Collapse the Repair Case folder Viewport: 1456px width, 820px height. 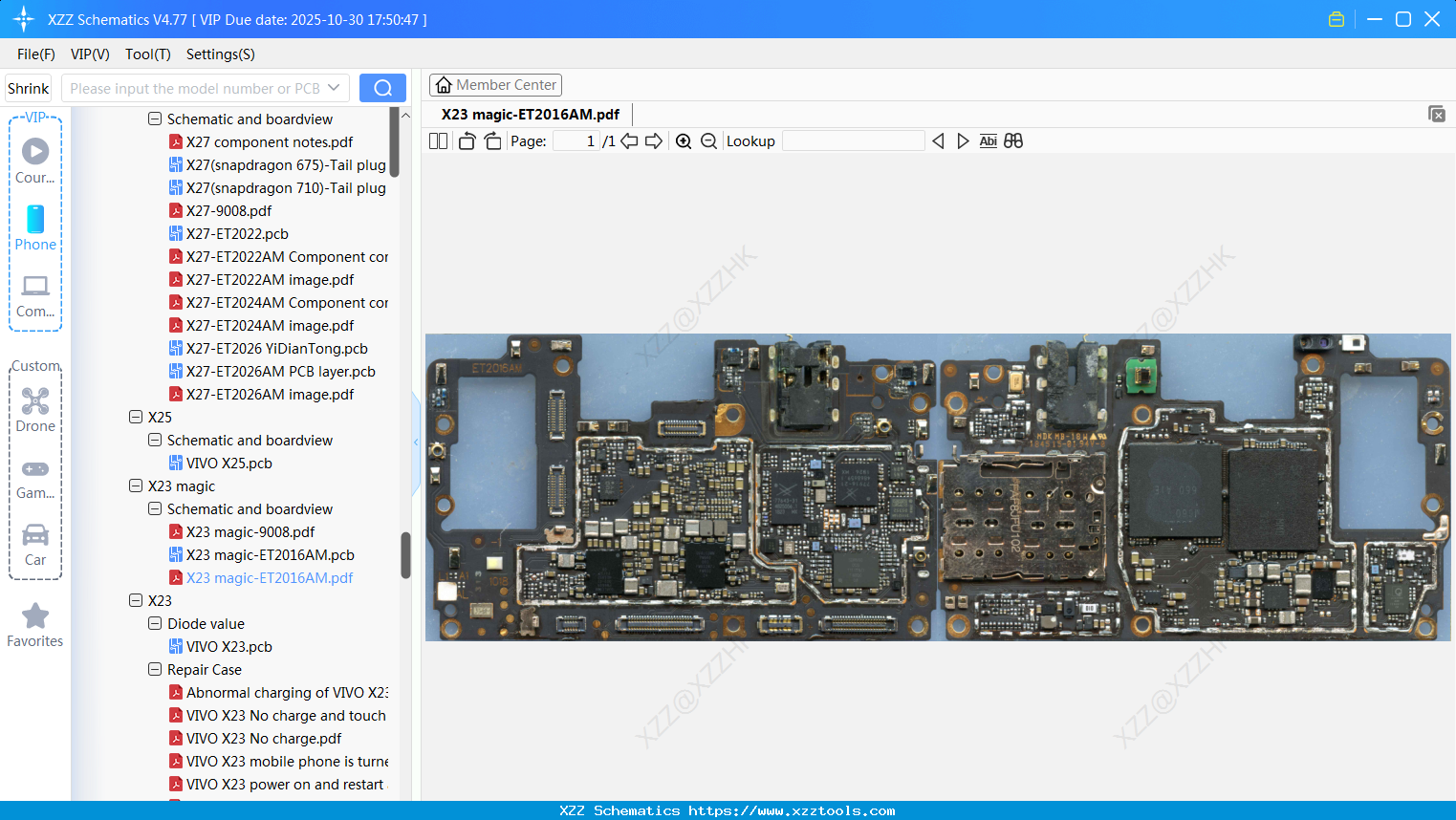[155, 670]
